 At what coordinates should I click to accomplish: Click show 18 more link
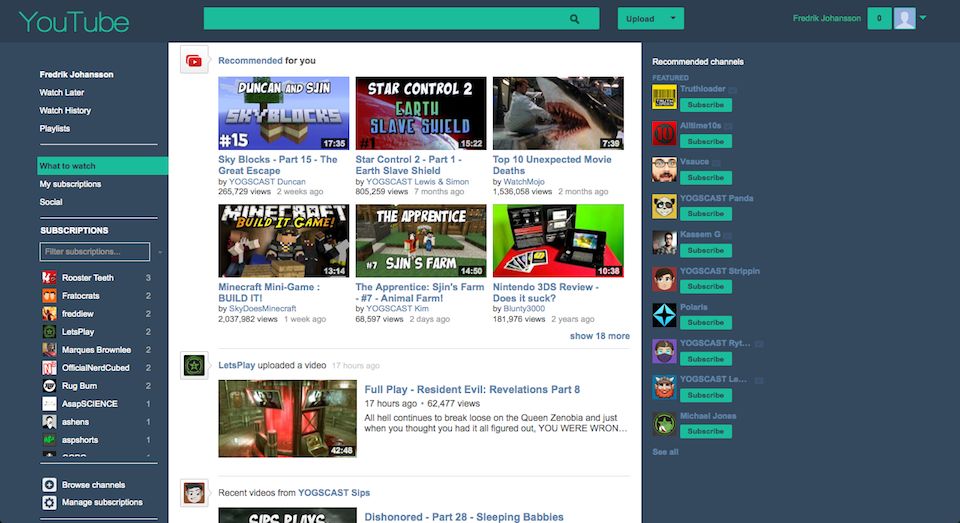(599, 336)
